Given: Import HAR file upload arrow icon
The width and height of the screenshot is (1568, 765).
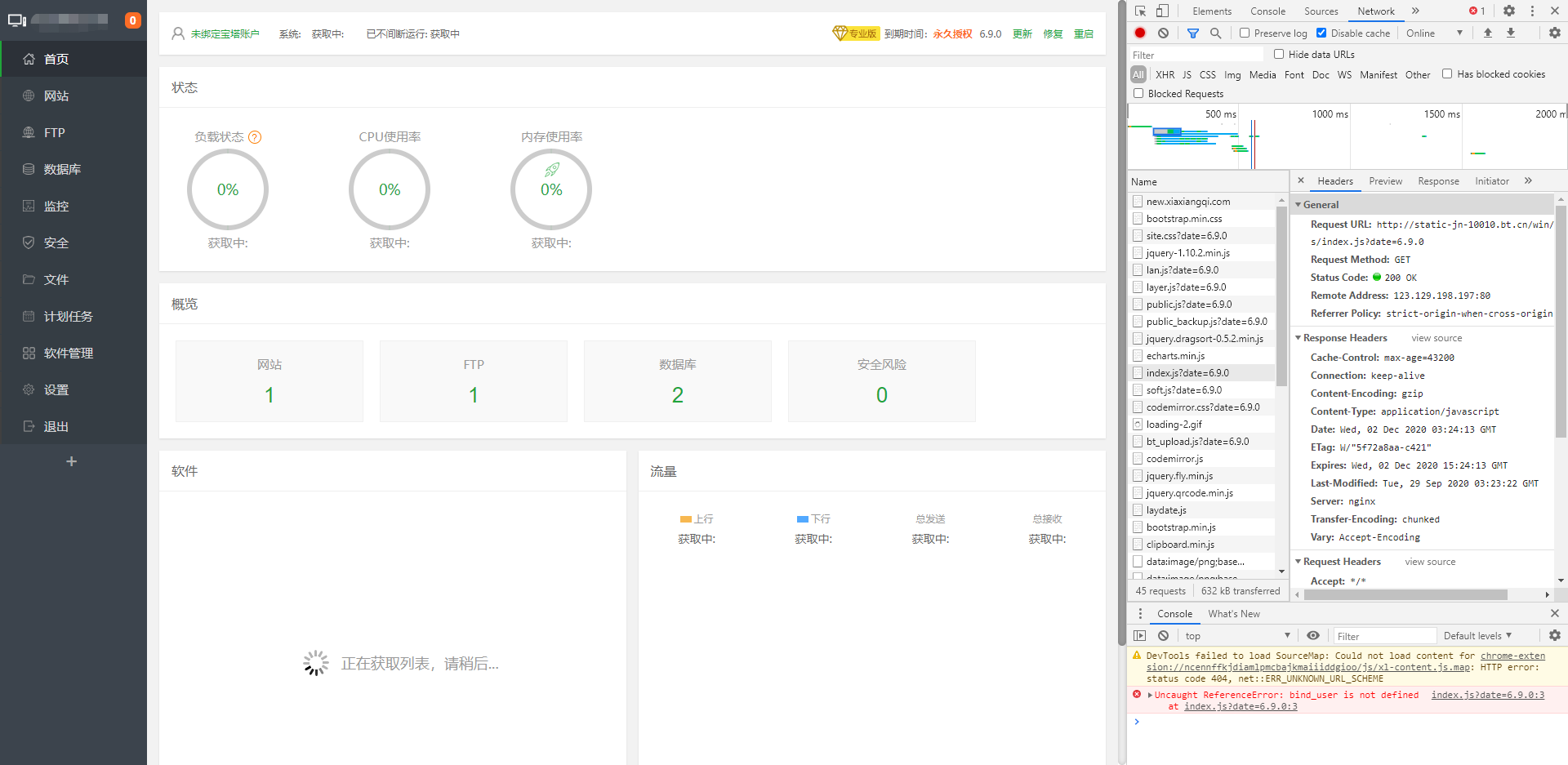Looking at the screenshot, I should (1488, 33).
